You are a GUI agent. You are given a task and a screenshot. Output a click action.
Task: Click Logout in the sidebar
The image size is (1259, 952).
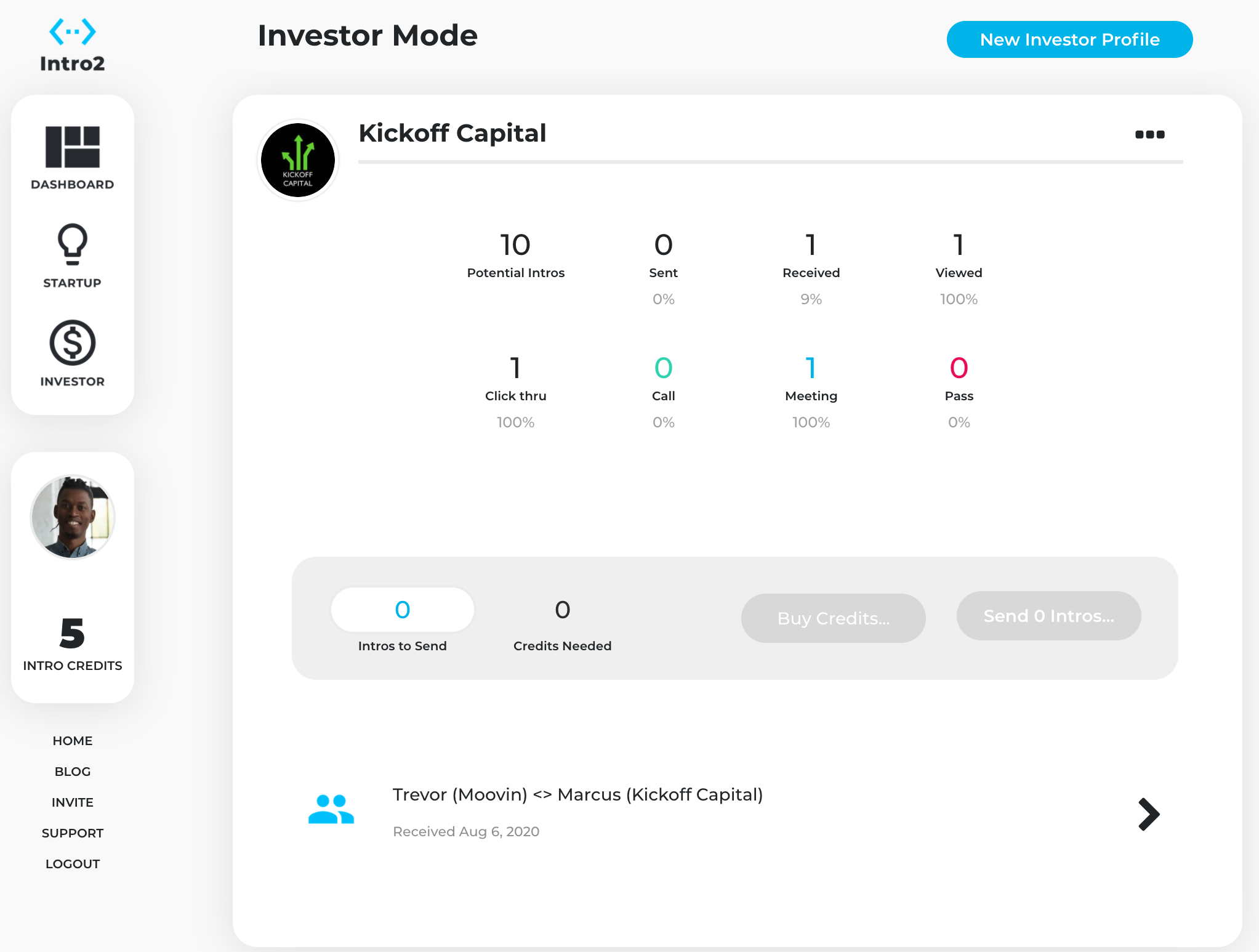pyautogui.click(x=73, y=864)
